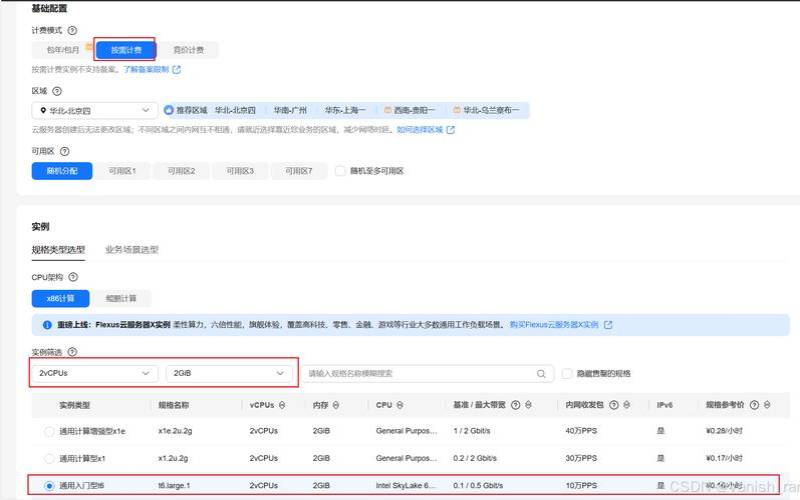Screen dimensions: 800x500
Task: Select 随机至多可用区 checkbox
Action: 340,171
